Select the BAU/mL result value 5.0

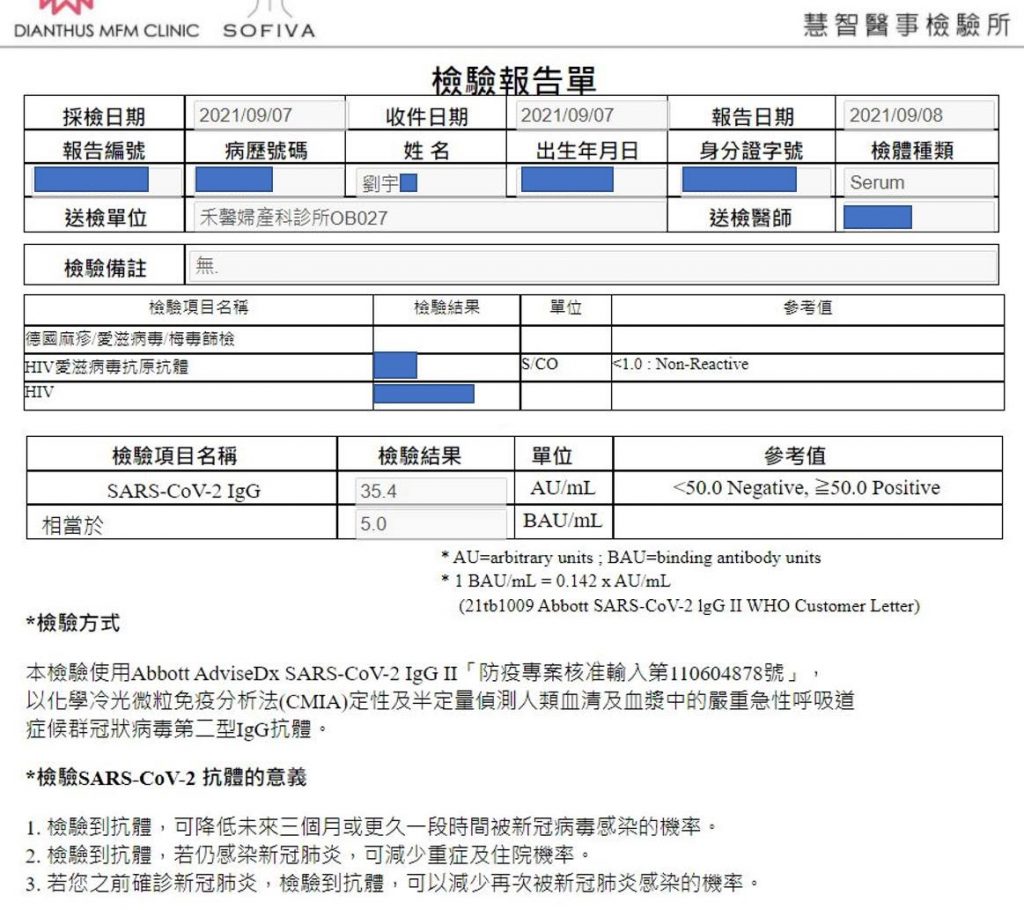click(x=430, y=523)
